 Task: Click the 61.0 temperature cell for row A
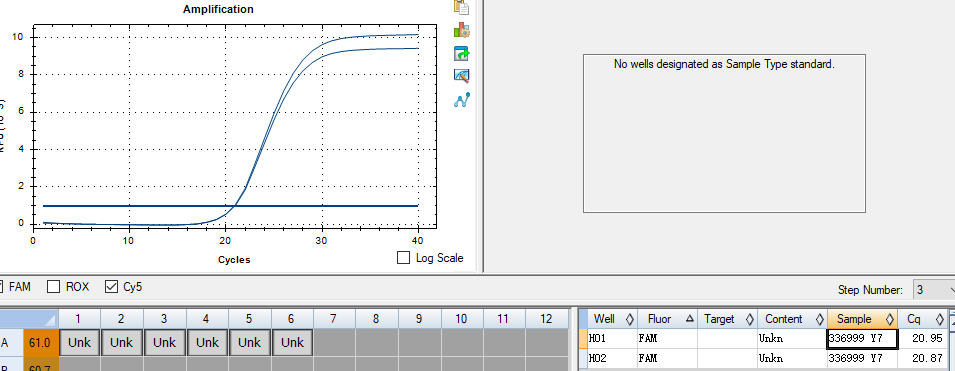41,342
